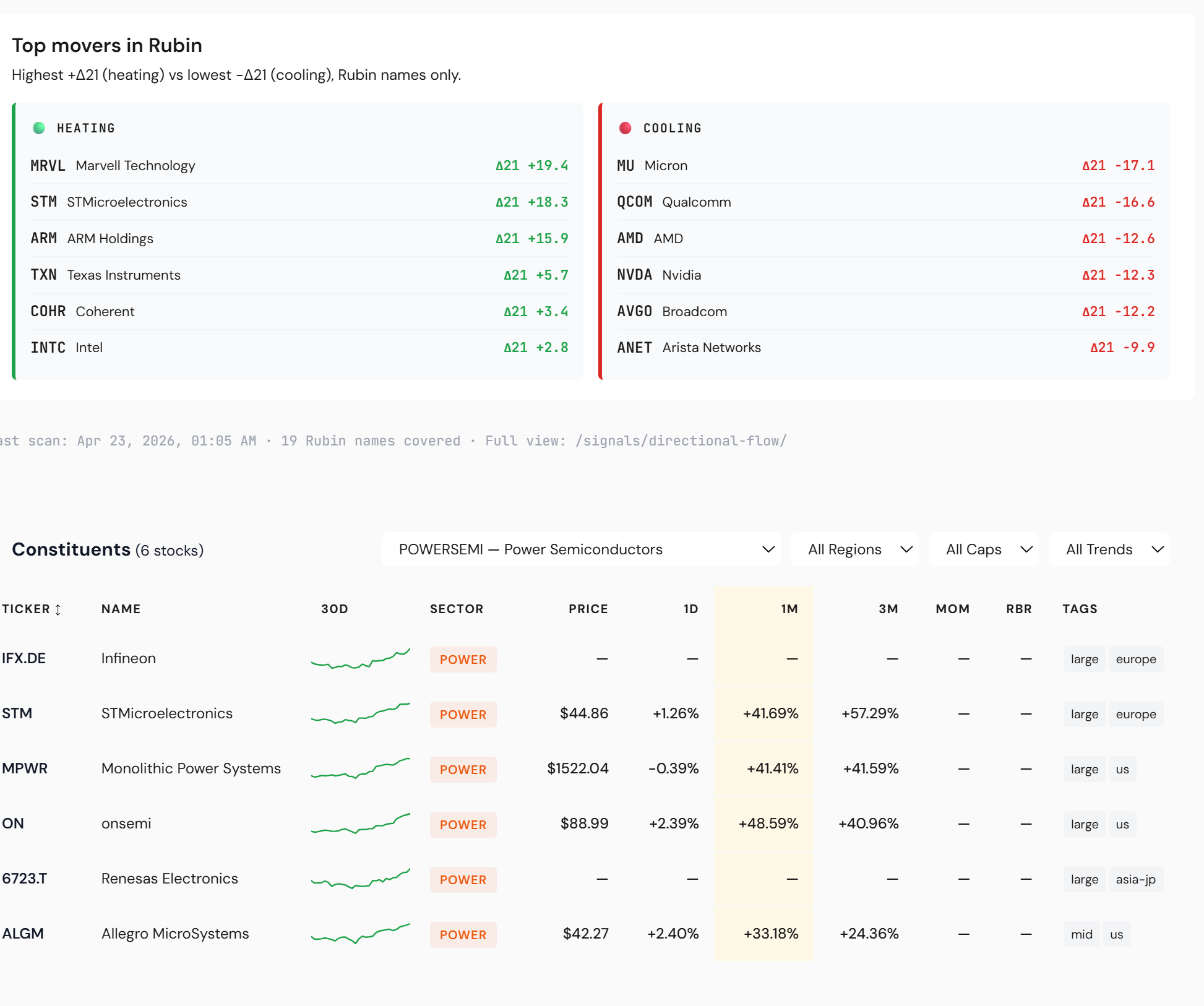Sort by the 3M column header
The image size is (1204, 1006).
(888, 609)
